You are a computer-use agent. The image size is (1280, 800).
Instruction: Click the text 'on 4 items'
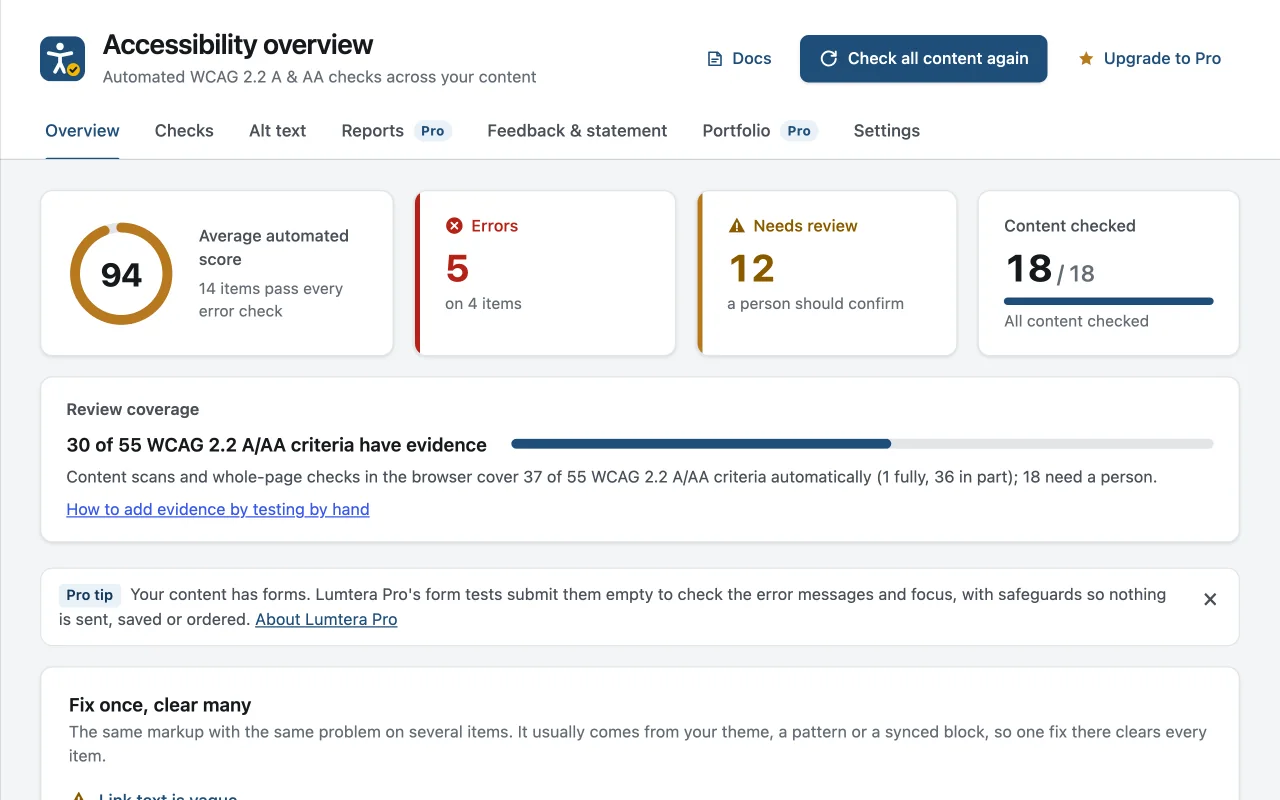[483, 303]
